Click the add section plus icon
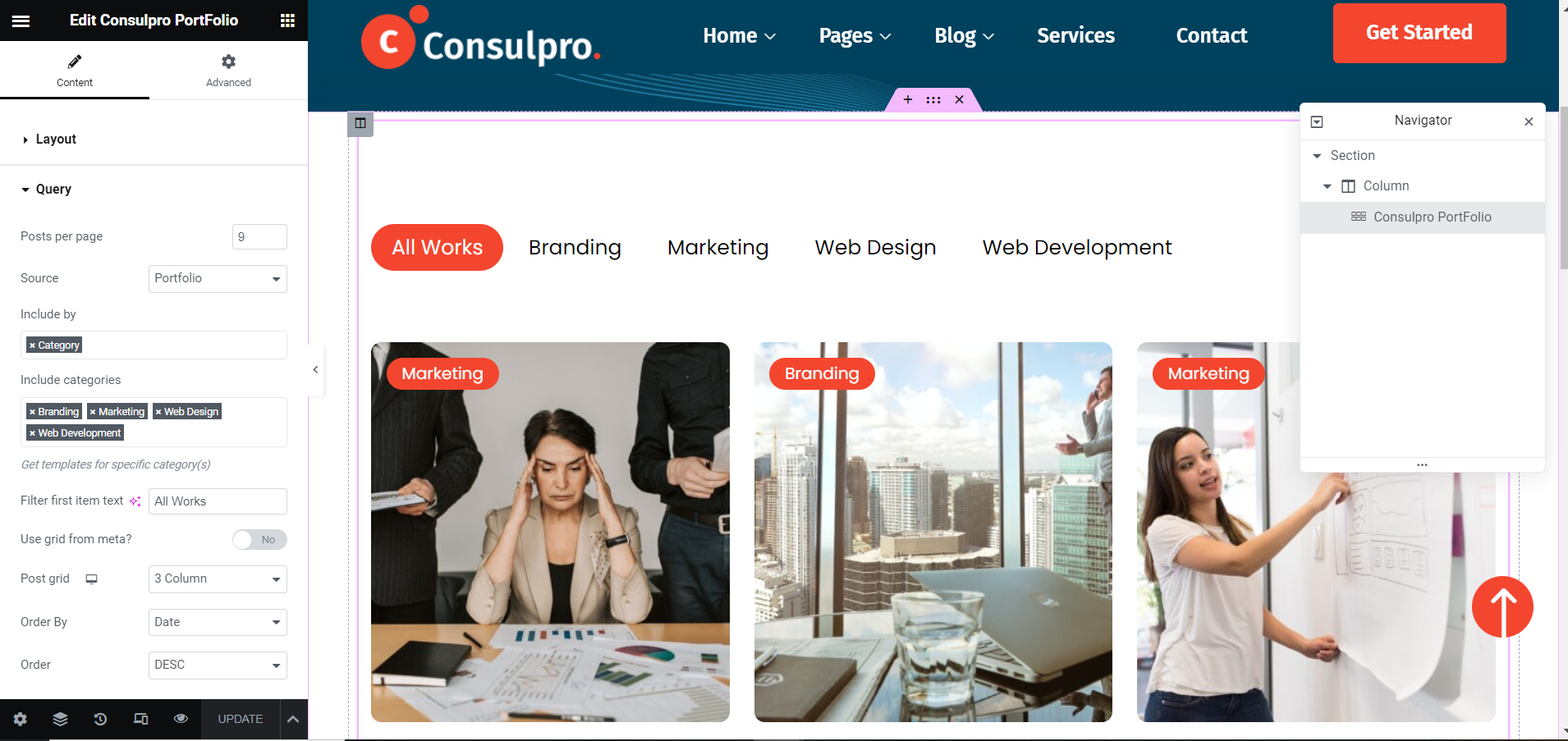Screen dimensions: 1568x741 [x=908, y=99]
